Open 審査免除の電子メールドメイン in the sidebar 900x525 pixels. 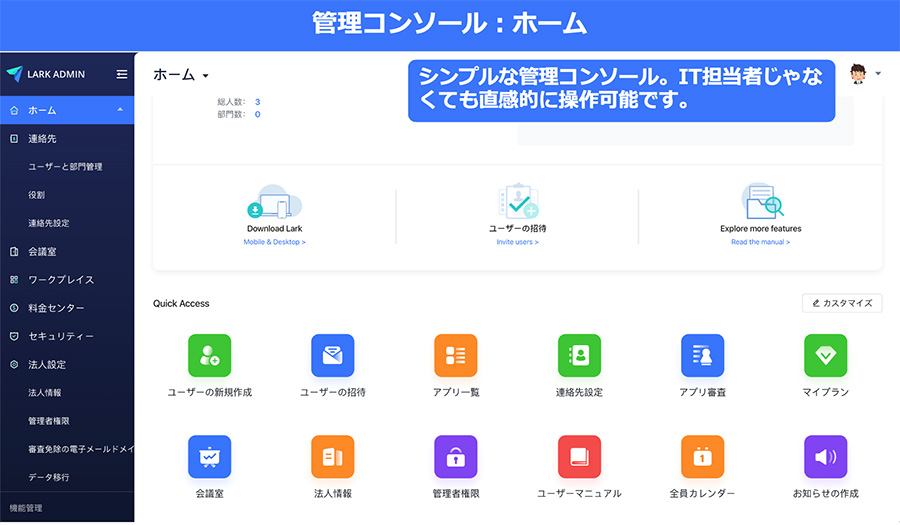(x=81, y=449)
